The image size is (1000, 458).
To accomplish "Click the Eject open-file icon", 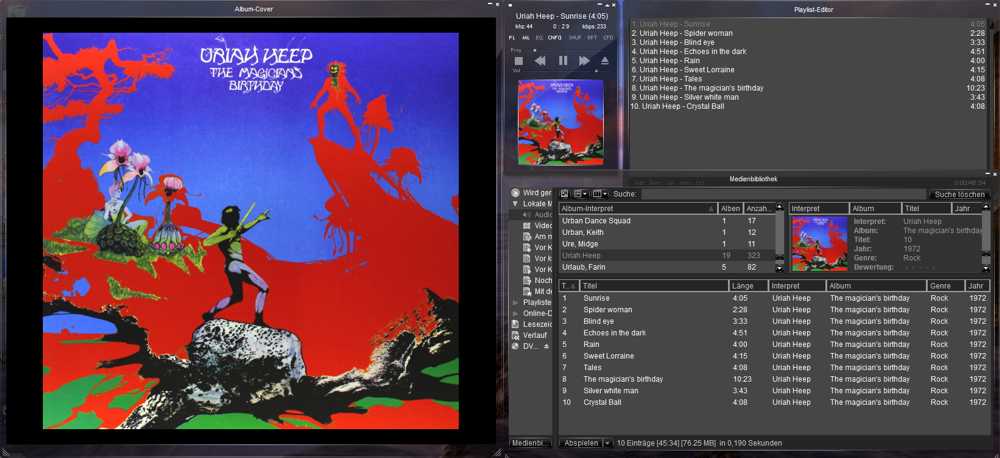I will tap(604, 61).
